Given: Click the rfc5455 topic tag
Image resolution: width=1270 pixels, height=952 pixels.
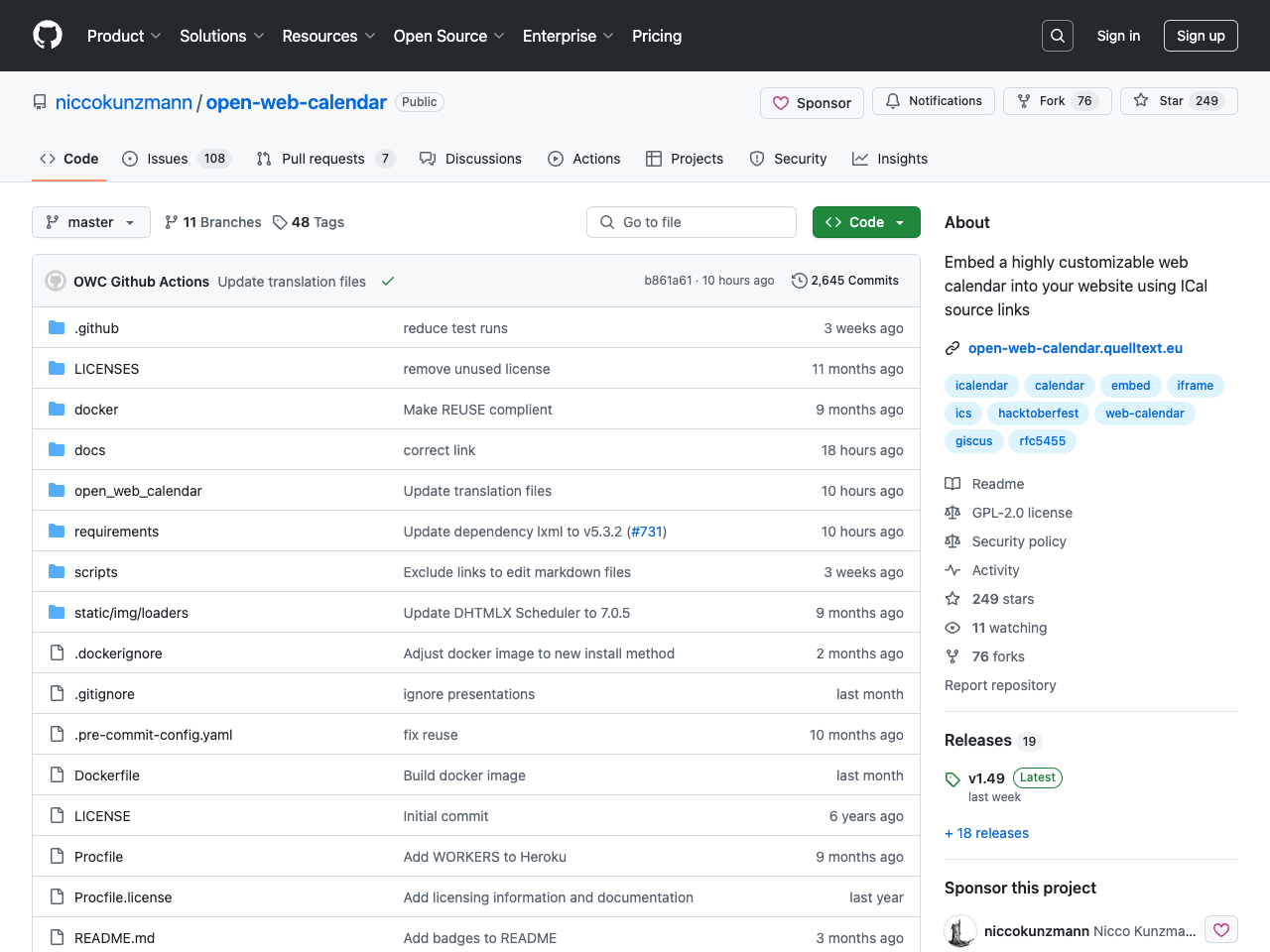Looking at the screenshot, I should [1042, 441].
